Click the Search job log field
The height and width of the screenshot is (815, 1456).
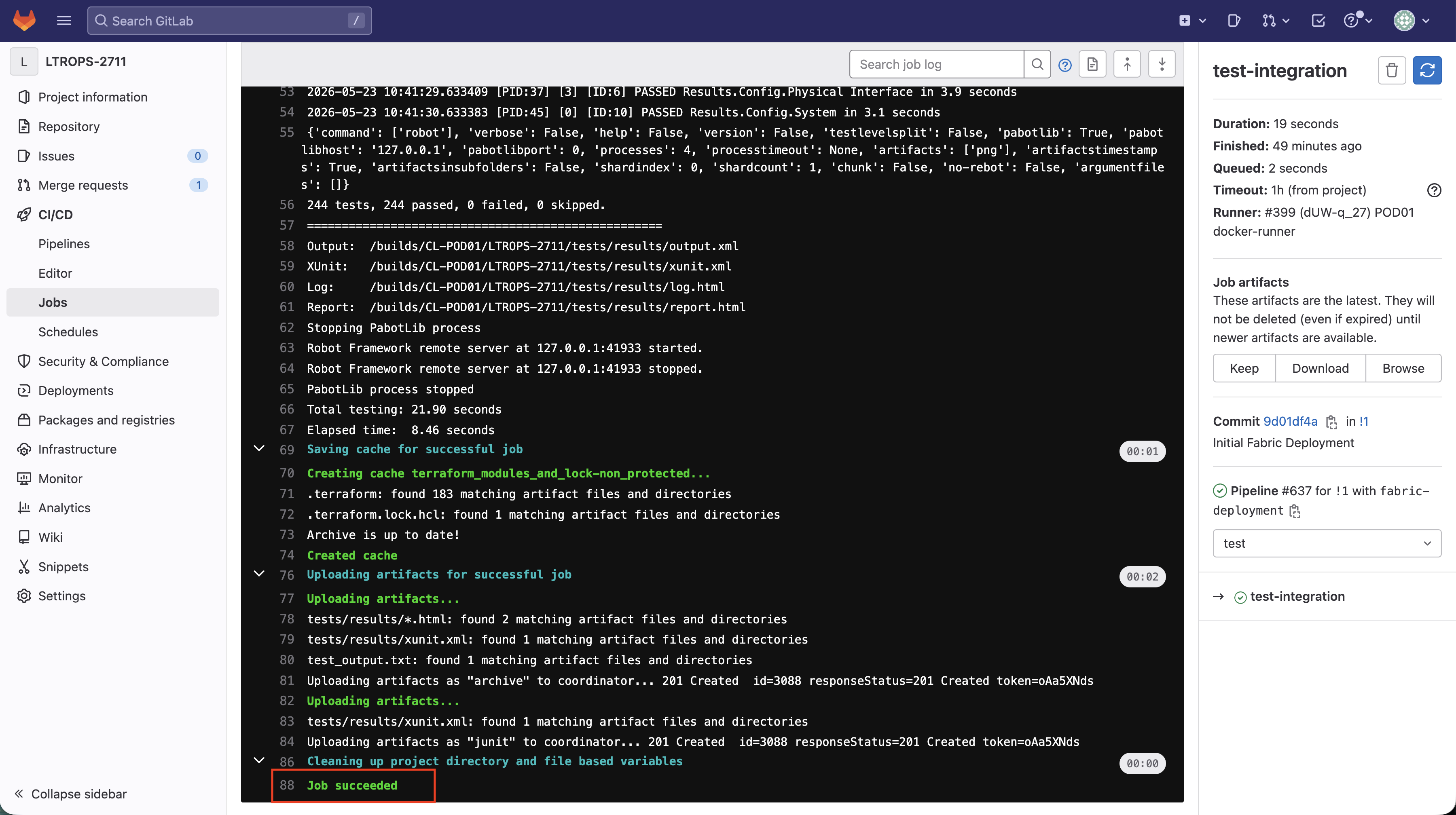(x=937, y=64)
